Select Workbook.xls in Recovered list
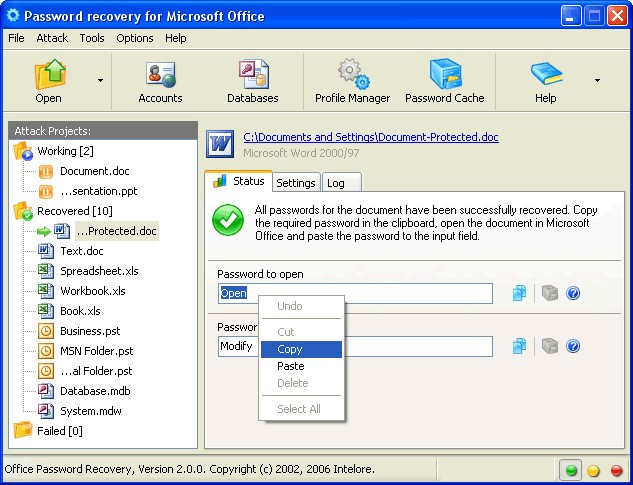633x485 pixels. pos(93,291)
